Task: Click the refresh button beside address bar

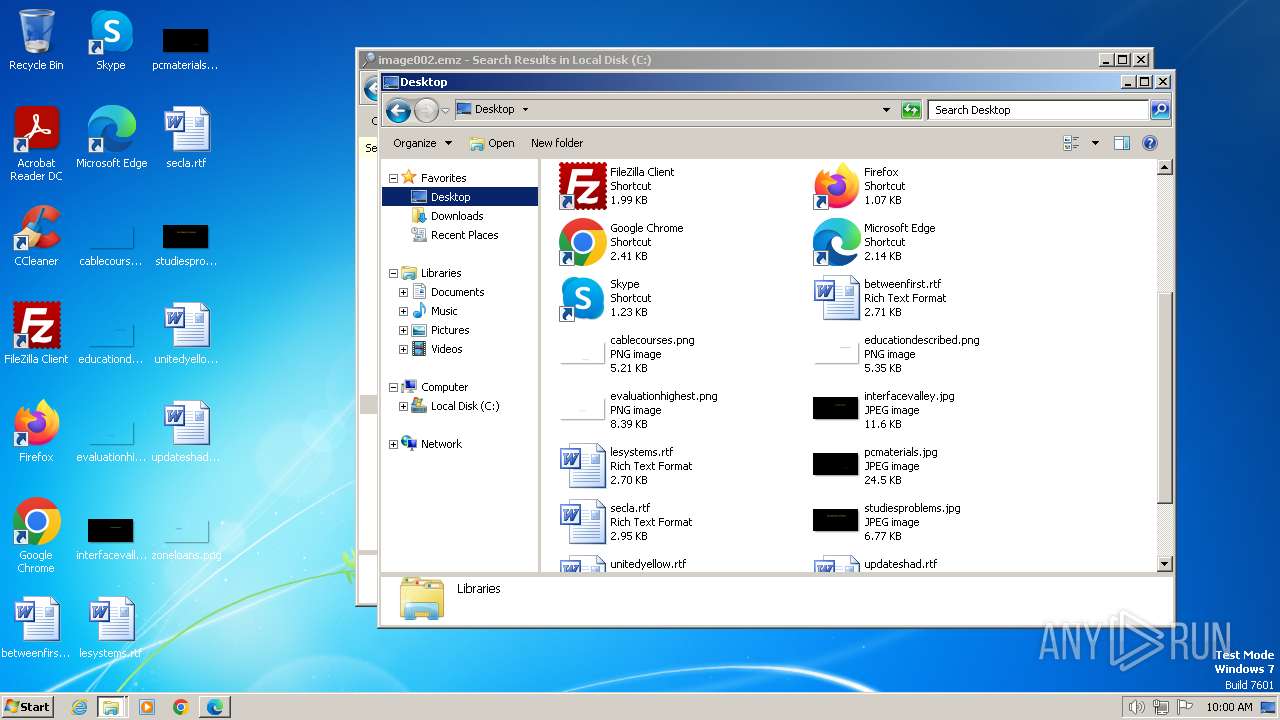Action: point(911,110)
